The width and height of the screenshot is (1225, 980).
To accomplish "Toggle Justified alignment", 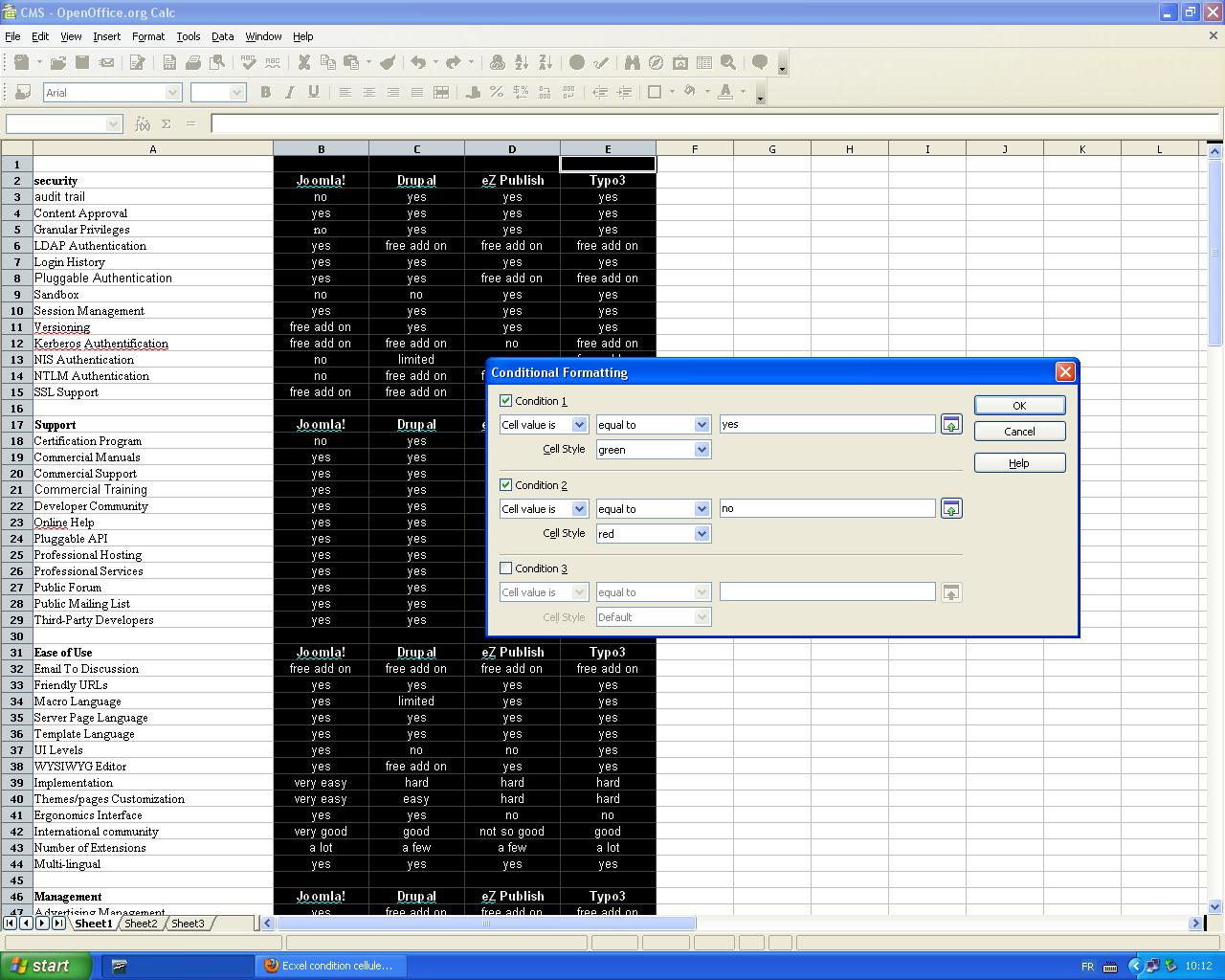I will pyautogui.click(x=416, y=92).
